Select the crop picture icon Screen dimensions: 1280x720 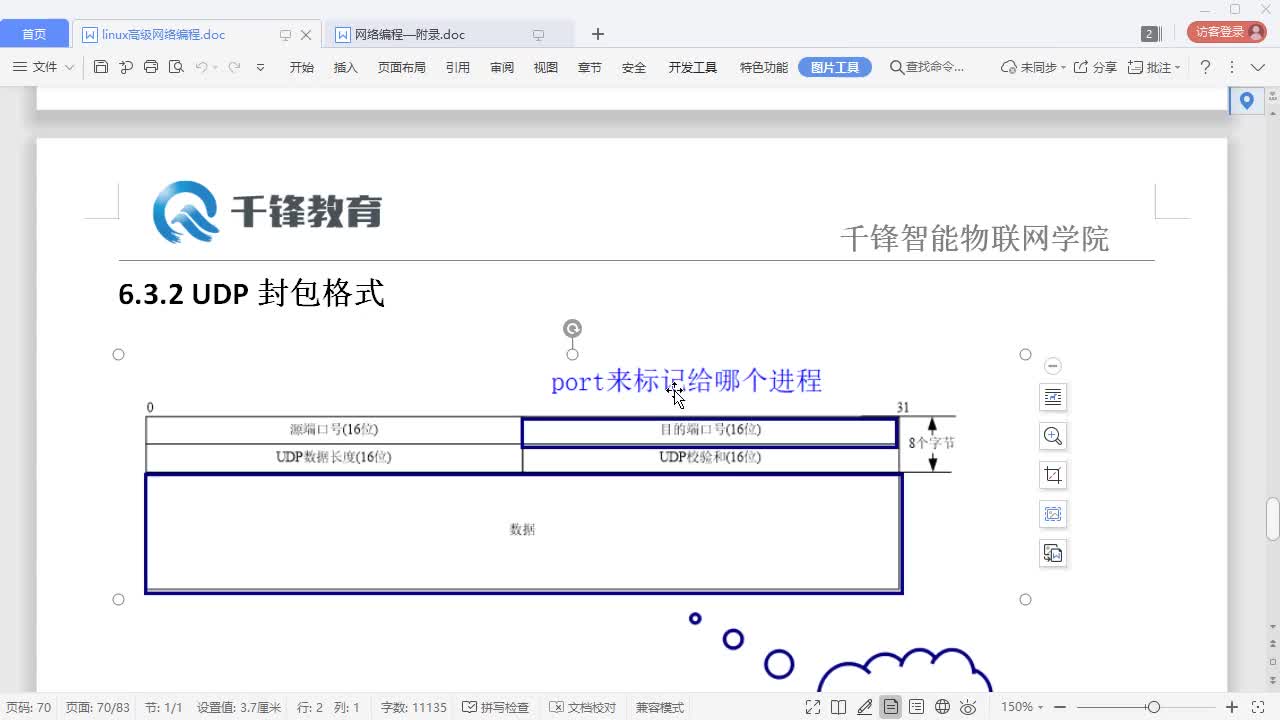click(x=1053, y=475)
